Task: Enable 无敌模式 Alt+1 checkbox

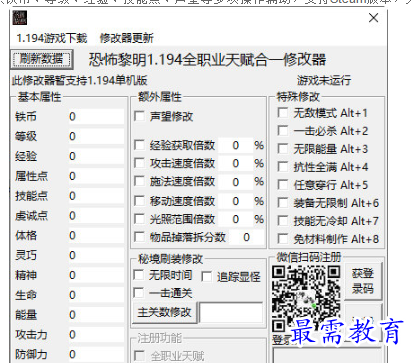Action: click(x=283, y=113)
